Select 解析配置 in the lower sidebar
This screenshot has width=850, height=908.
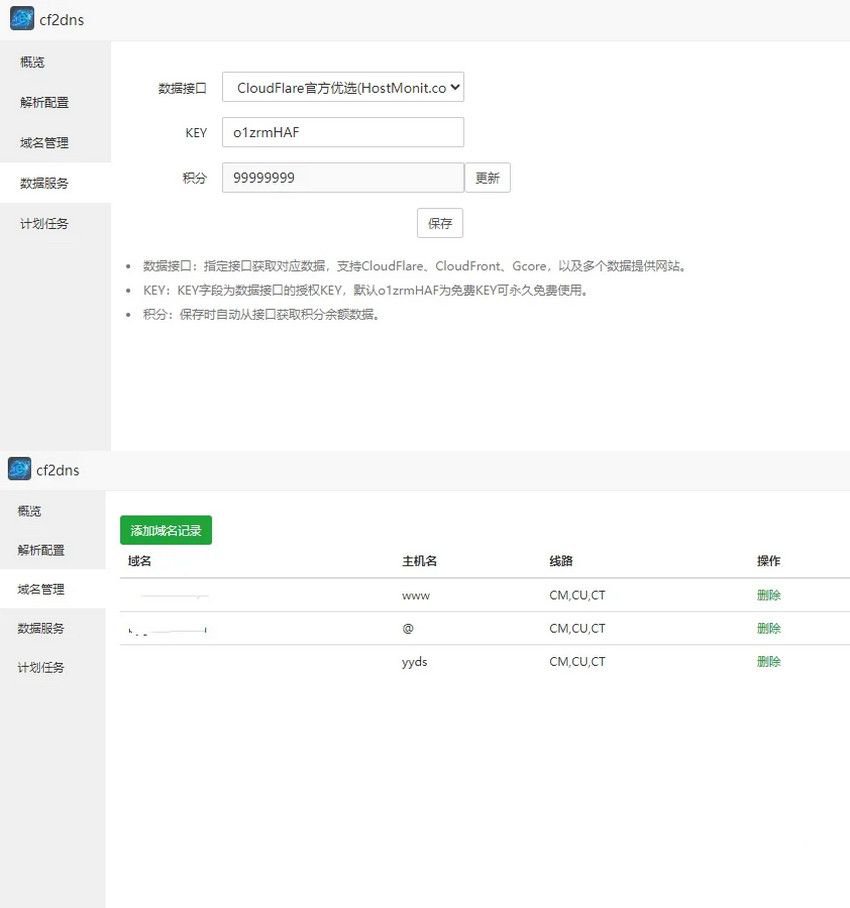click(x=41, y=550)
